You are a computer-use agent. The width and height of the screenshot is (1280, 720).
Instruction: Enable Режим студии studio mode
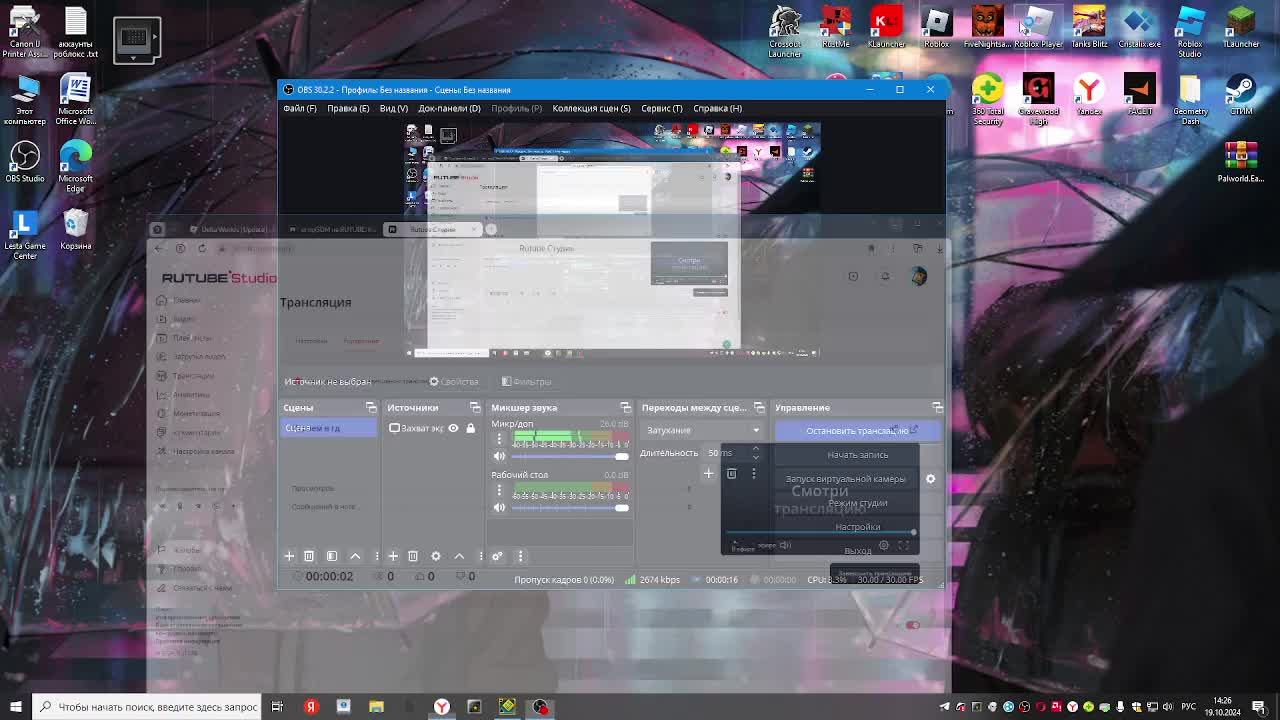(857, 503)
